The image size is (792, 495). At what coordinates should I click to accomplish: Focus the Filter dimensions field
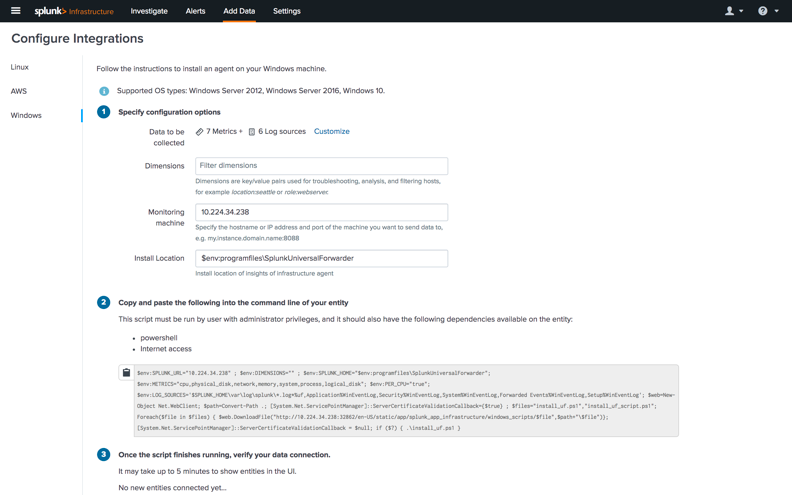point(321,166)
